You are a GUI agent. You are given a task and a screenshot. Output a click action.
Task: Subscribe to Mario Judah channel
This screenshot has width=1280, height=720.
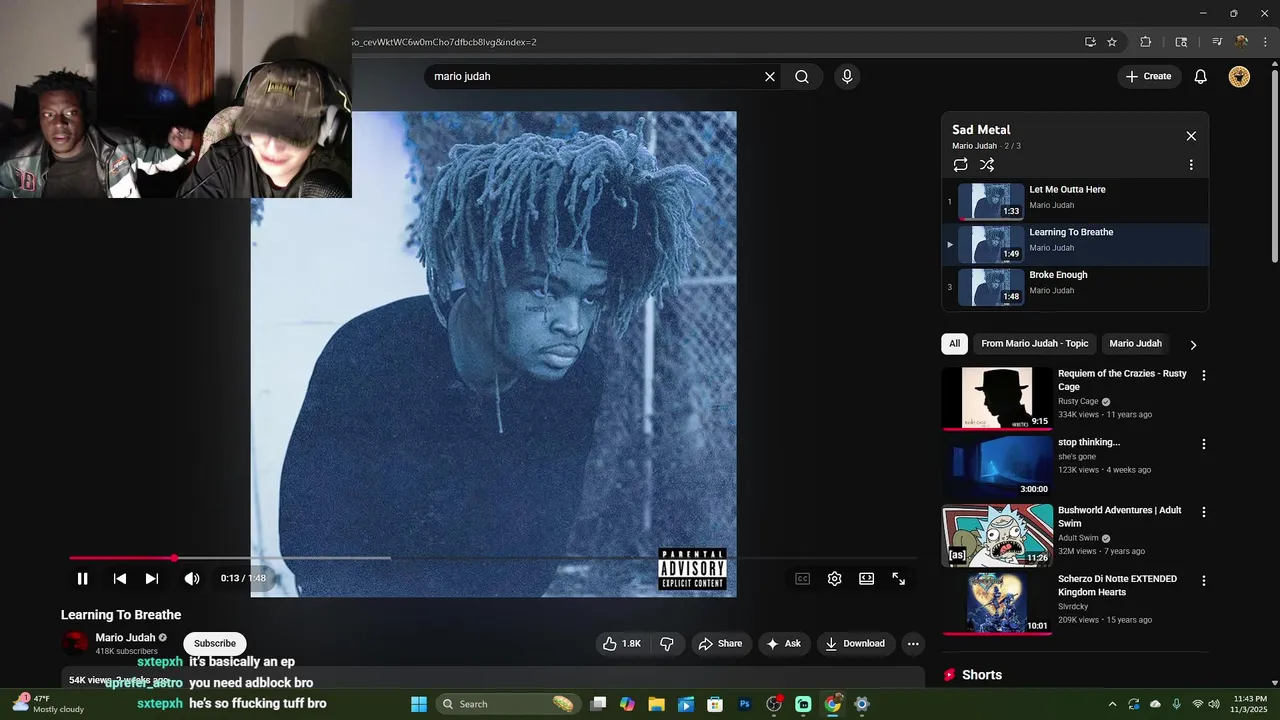pyautogui.click(x=215, y=644)
